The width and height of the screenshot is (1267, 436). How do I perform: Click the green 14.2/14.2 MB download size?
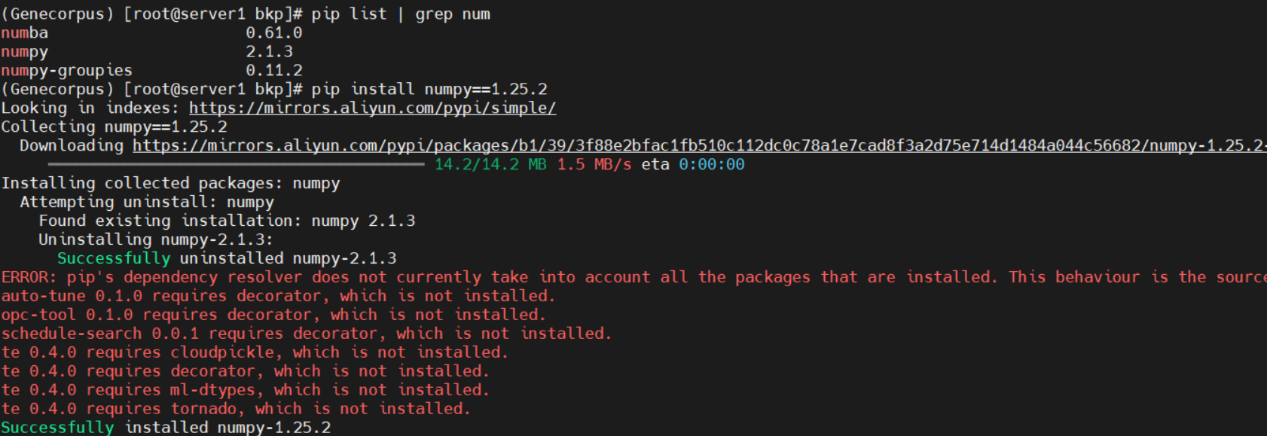(x=490, y=165)
